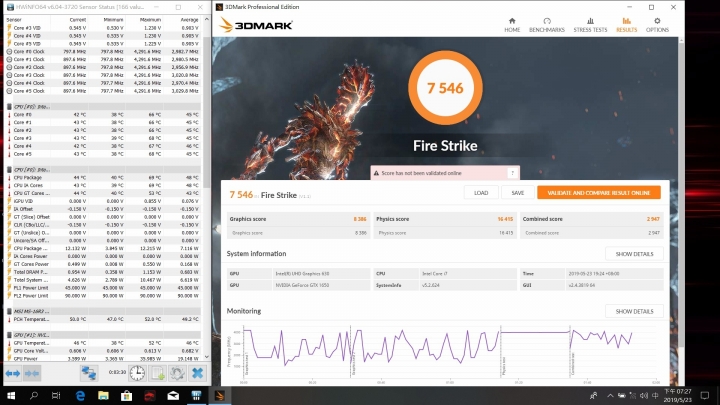Click HWiNFO network remote monitoring icon
The width and height of the screenshot is (720, 405).
[x=89, y=373]
